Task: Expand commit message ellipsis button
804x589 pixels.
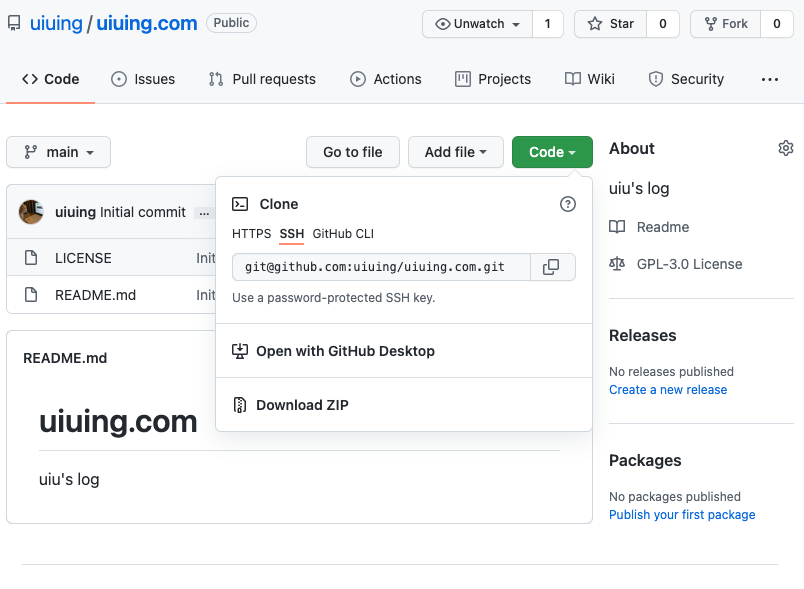Action: coord(204,213)
